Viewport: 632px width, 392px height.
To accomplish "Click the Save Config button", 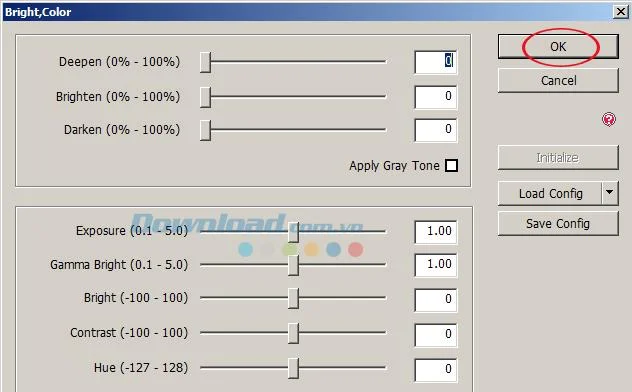I will 558,224.
